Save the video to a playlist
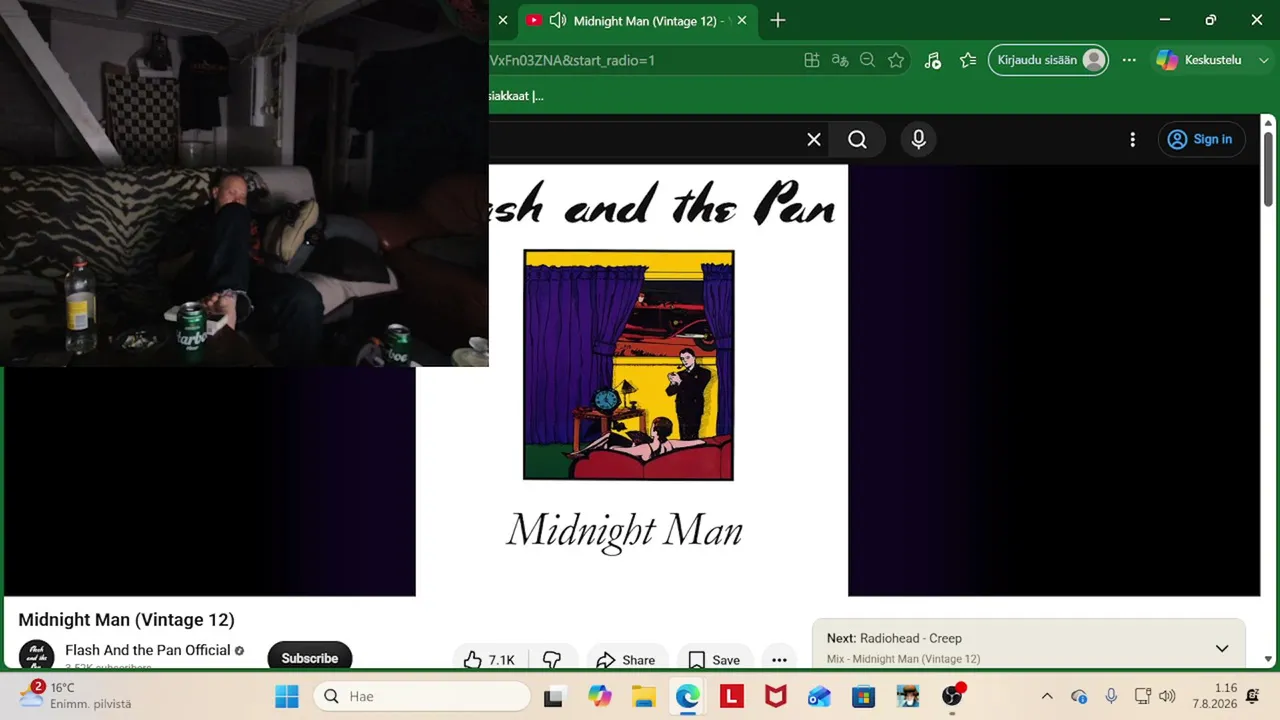This screenshot has width=1280, height=720. pos(716,659)
